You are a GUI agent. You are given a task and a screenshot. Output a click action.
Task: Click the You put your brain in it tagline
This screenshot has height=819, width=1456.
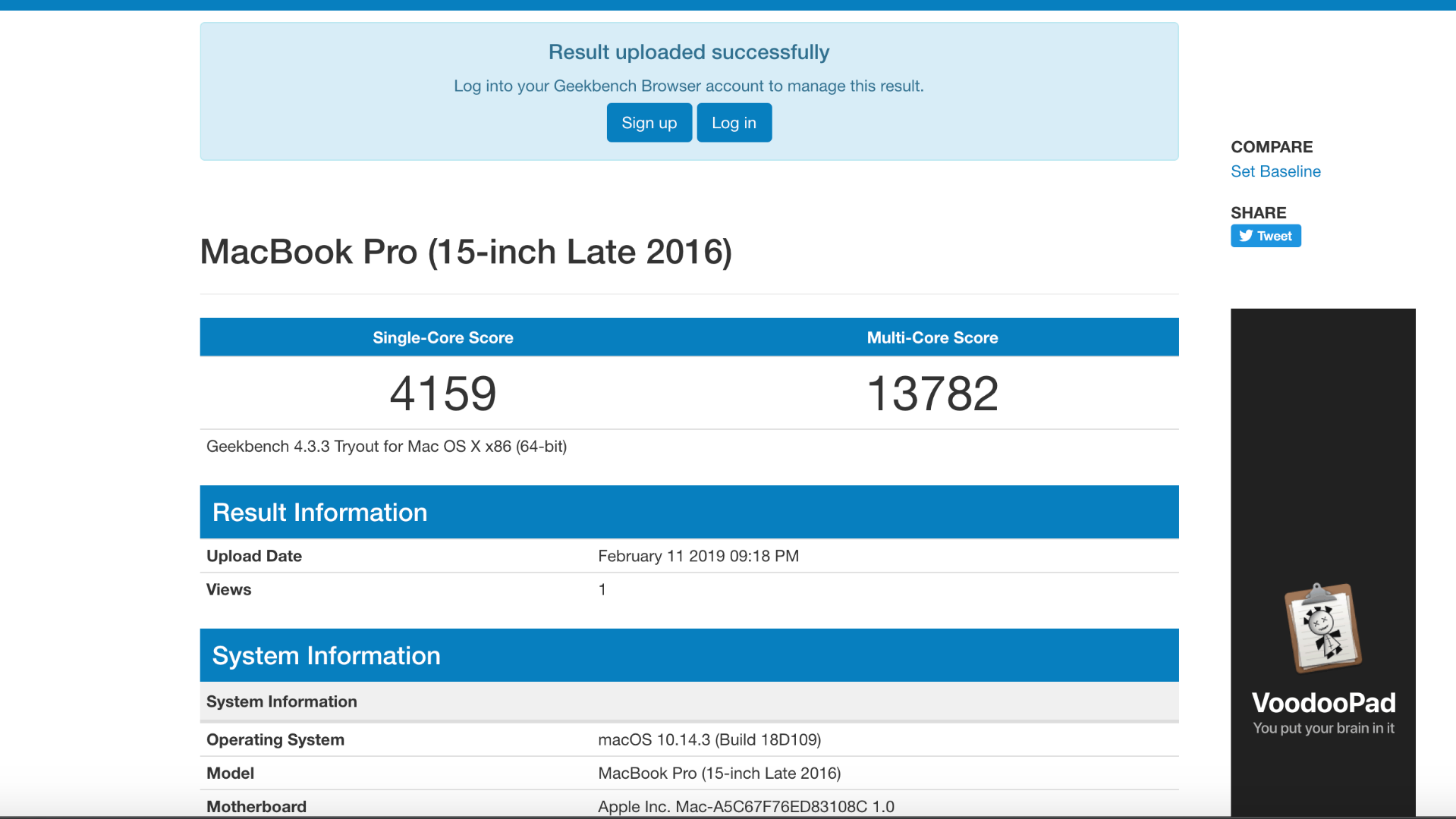(x=1323, y=728)
